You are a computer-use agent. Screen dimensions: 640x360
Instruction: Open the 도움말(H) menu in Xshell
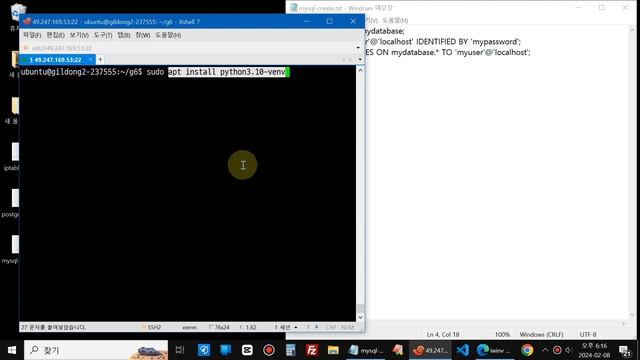pos(168,35)
